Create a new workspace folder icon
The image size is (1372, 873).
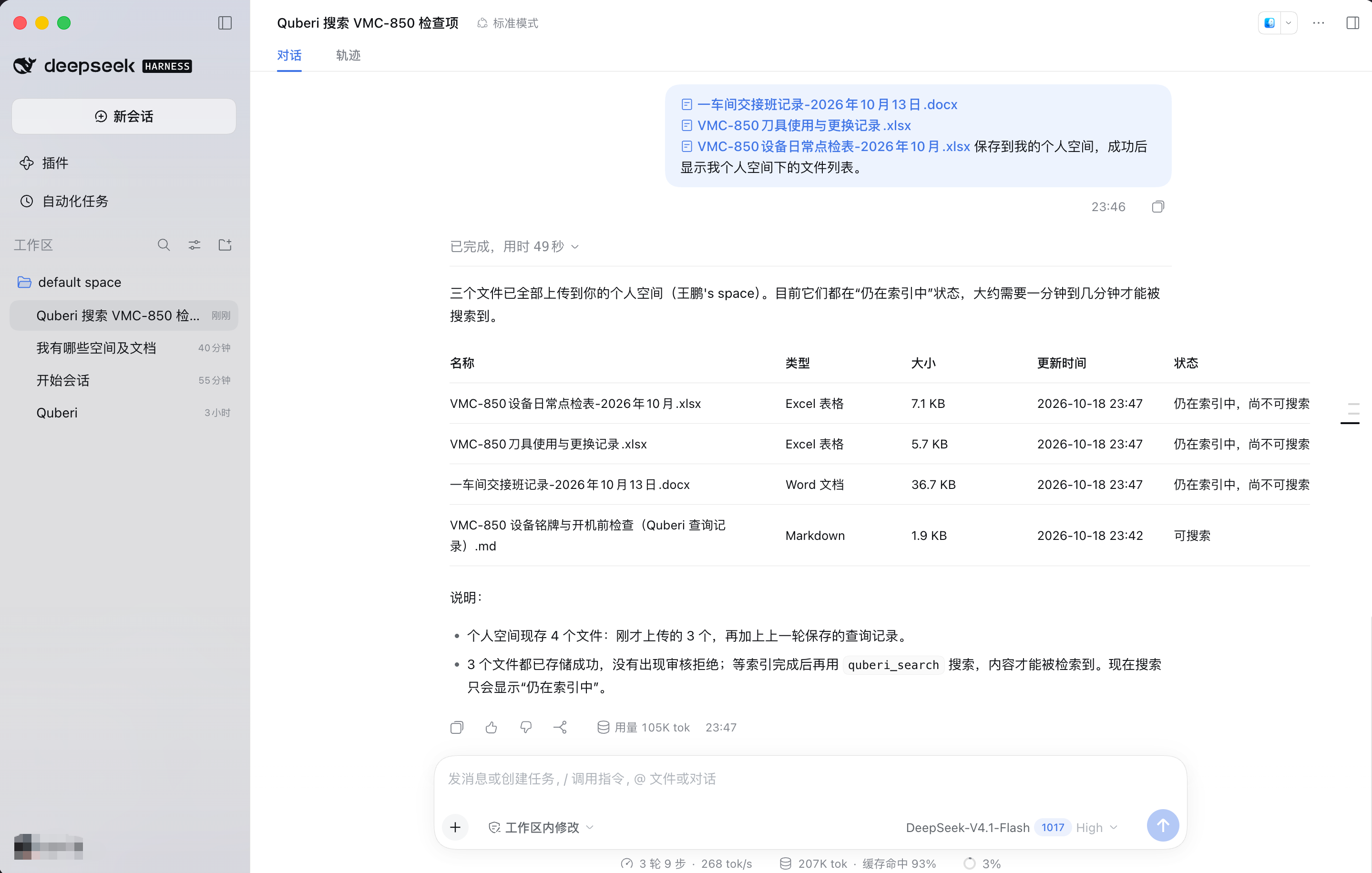pos(225,245)
